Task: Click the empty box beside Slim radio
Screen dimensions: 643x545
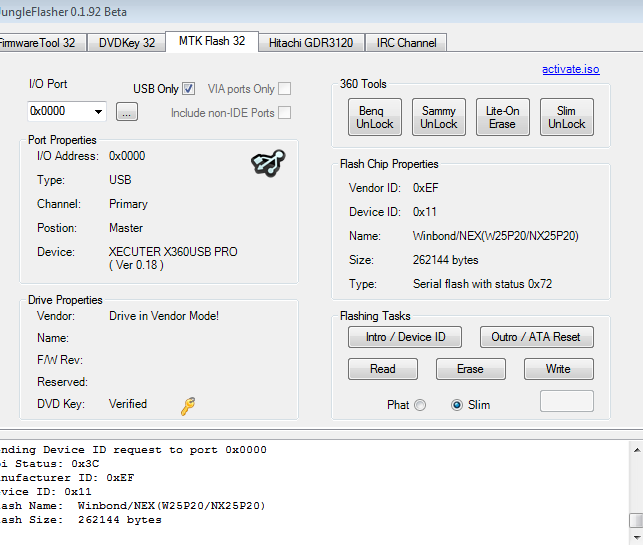Action: tap(567, 401)
